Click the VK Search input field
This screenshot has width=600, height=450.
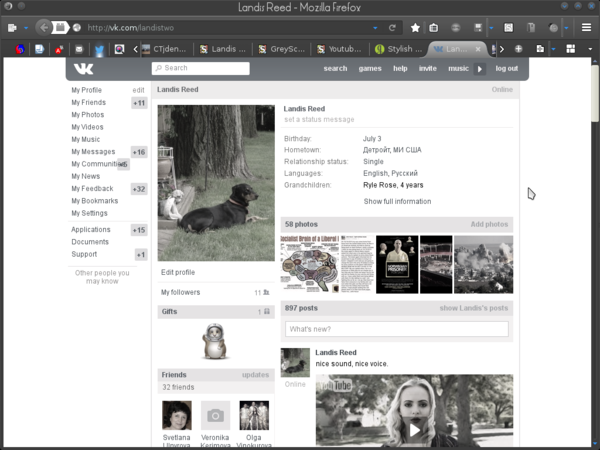[201, 68]
